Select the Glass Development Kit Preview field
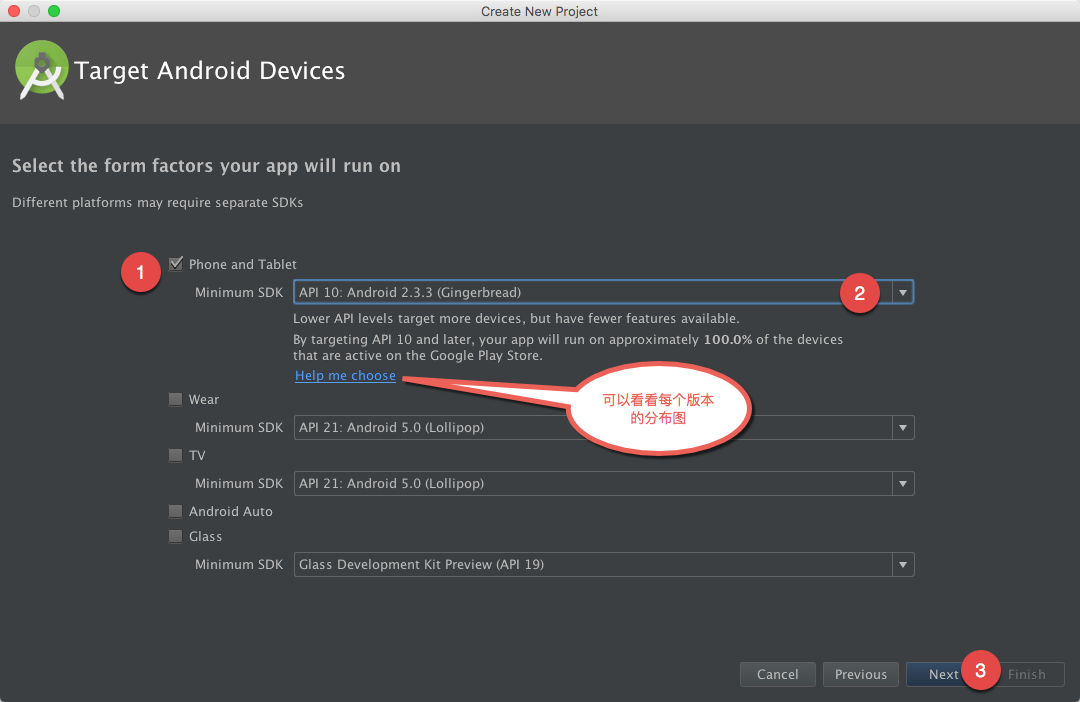 tap(600, 564)
